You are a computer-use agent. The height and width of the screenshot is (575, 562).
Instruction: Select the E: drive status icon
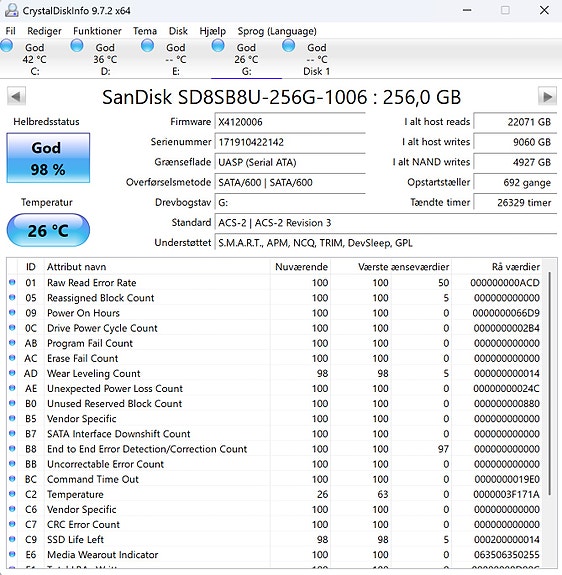pos(147,46)
